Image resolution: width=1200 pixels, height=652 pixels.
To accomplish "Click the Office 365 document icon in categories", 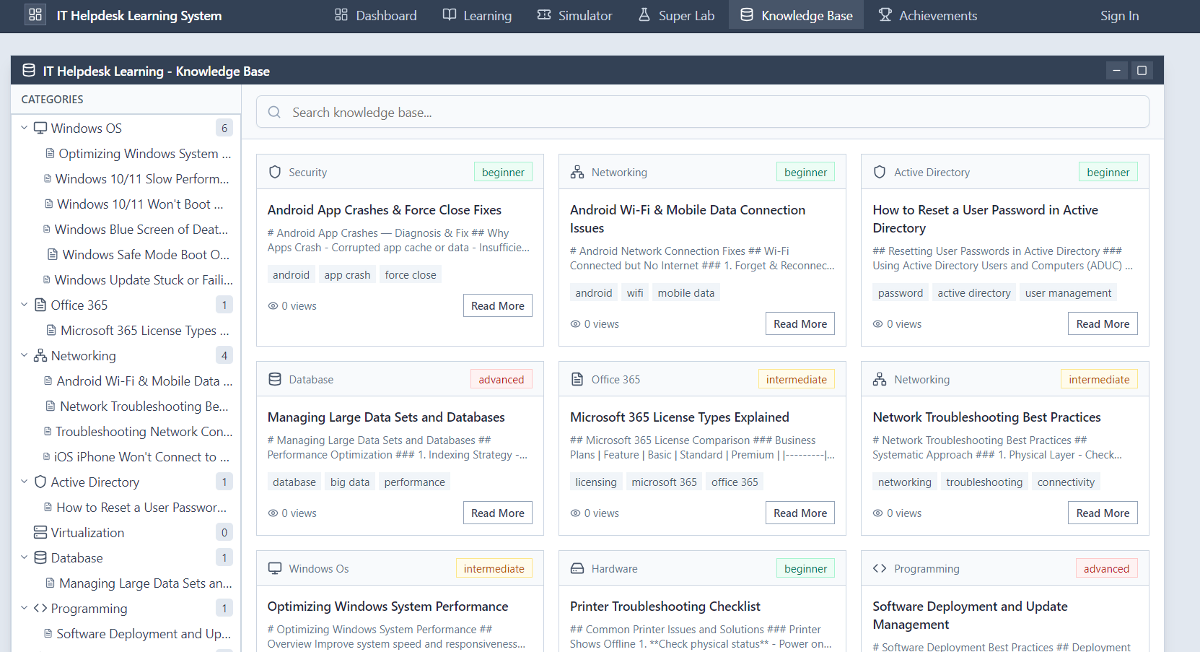I will tap(40, 305).
